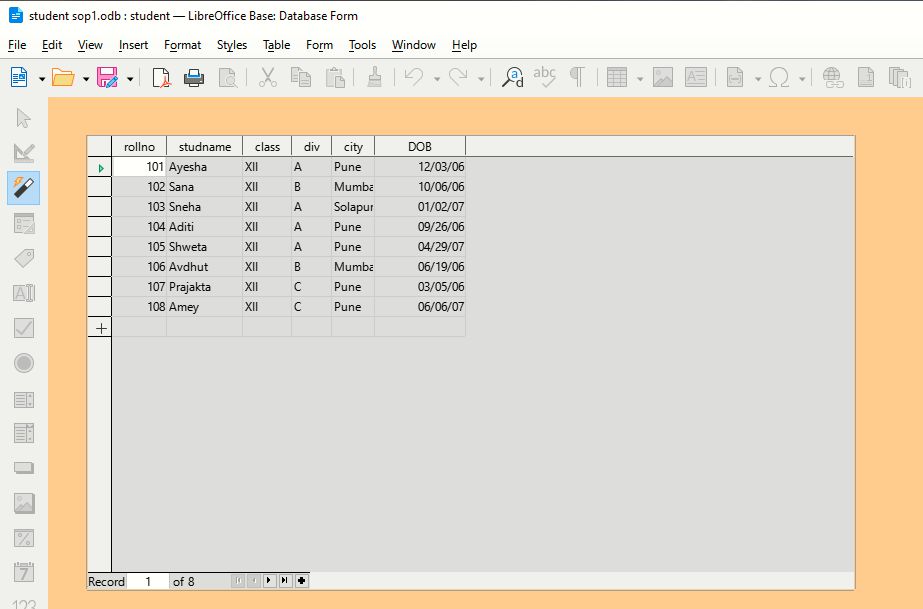Viewport: 923px width, 609px height.
Task: Activate the Clone Formatting tool
Action: (374, 76)
